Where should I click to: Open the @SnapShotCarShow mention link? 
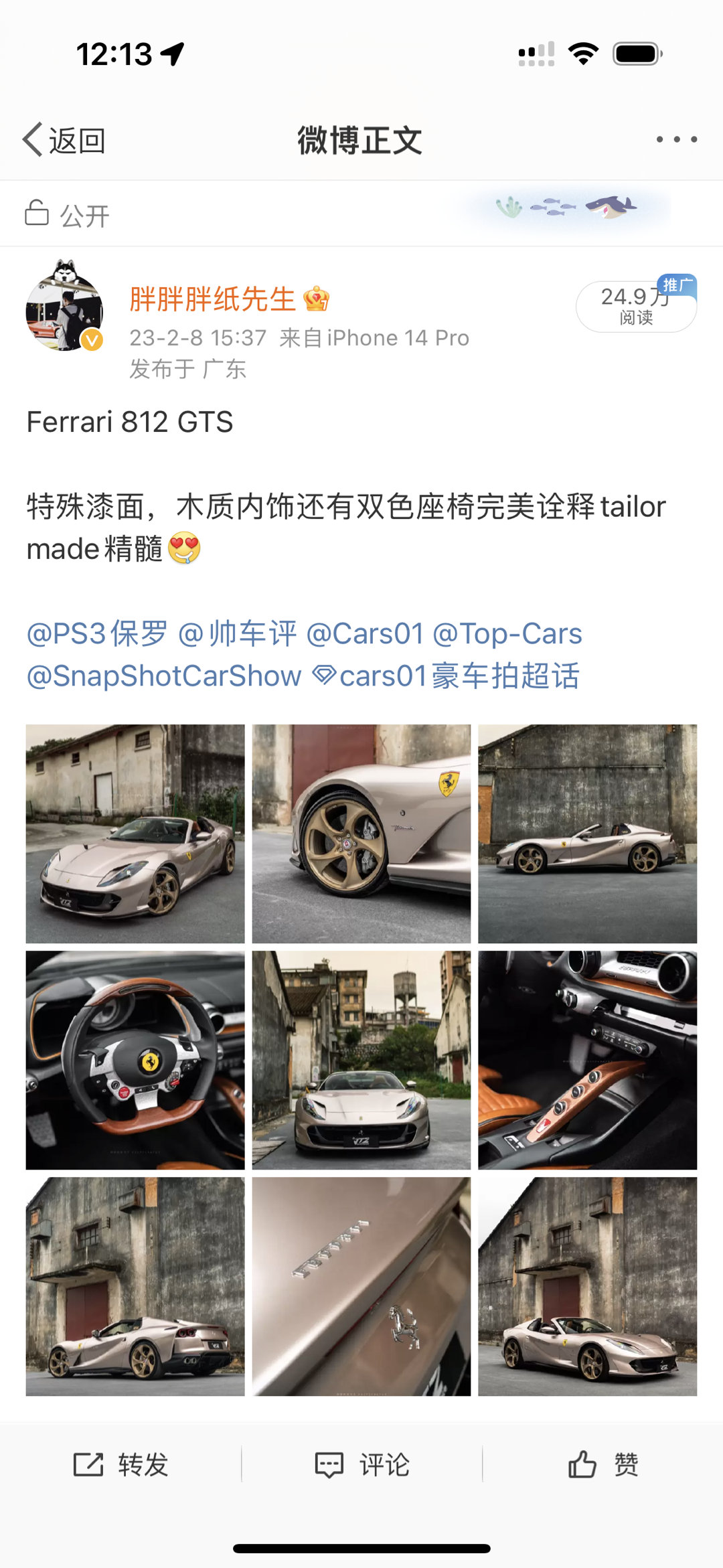[164, 676]
